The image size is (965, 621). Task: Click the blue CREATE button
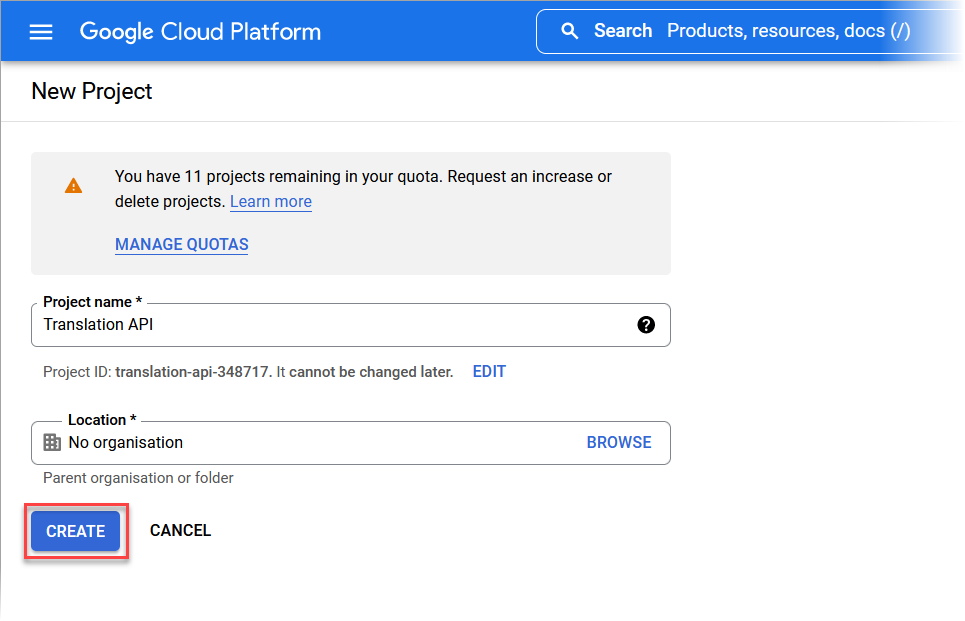pos(76,531)
